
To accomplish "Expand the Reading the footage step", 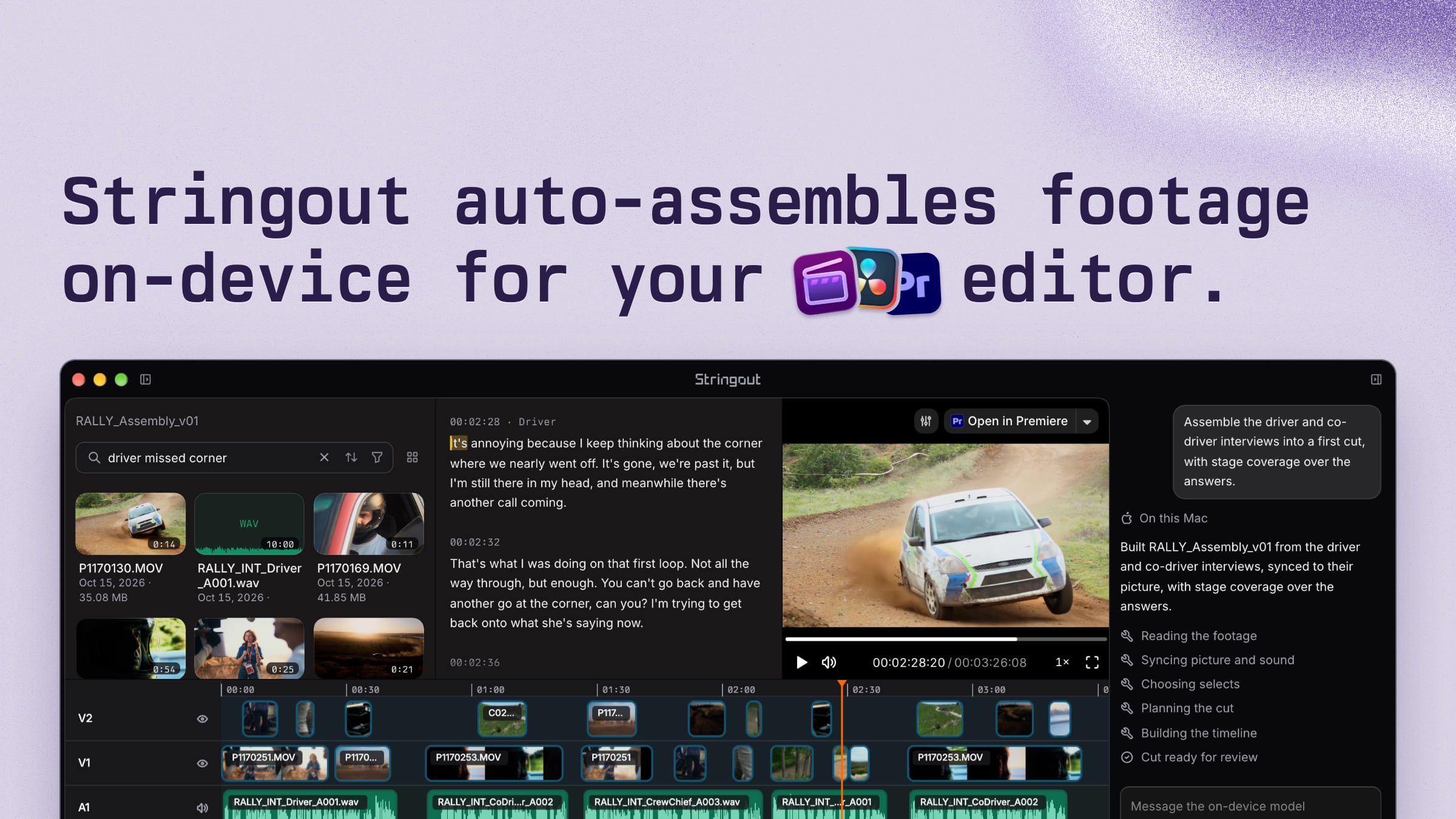I will coord(1188,636).
